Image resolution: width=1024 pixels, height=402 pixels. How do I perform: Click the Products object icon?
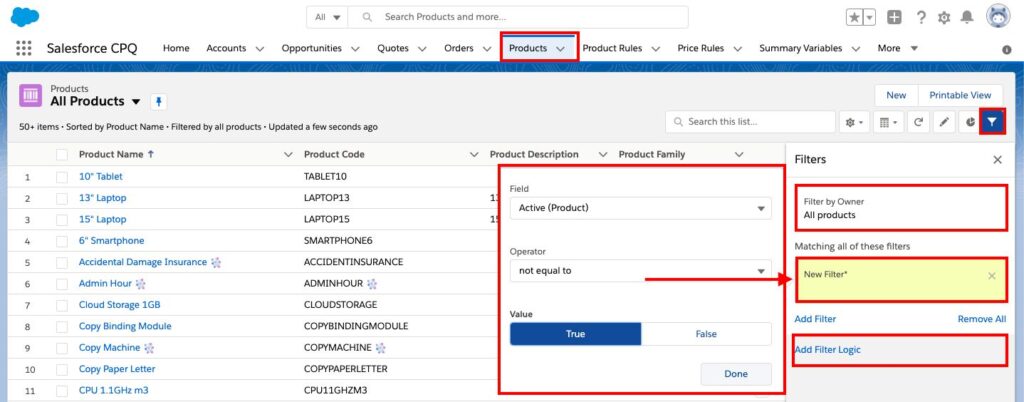coord(31,96)
